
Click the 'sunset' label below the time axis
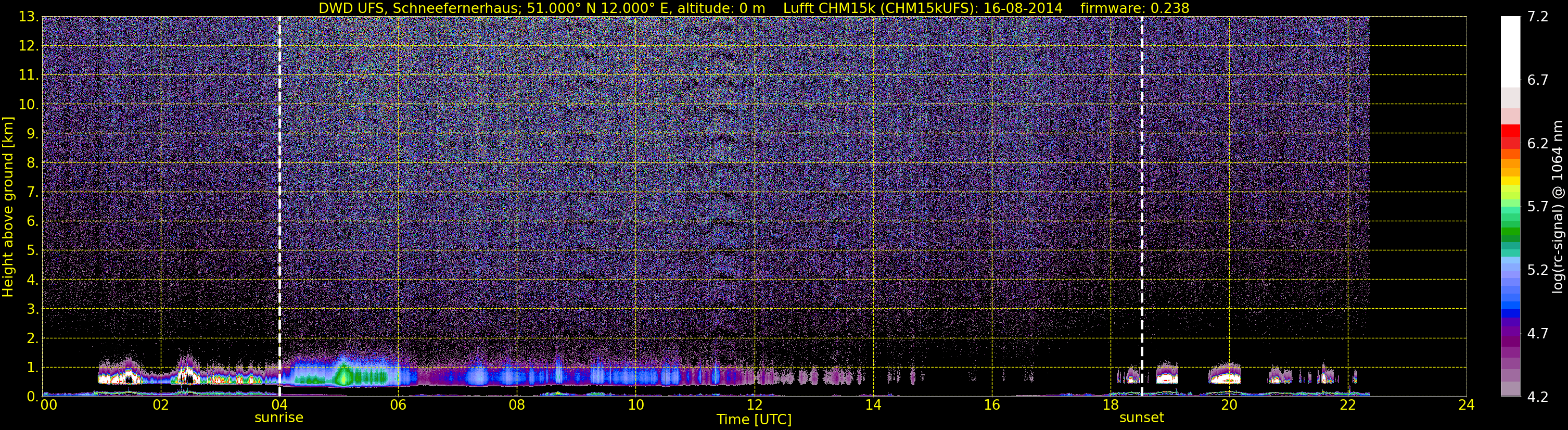[1141, 418]
